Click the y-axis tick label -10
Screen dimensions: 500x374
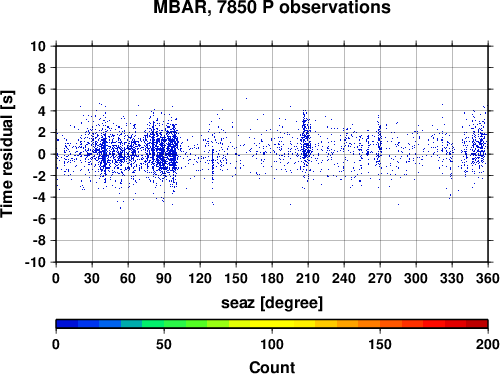coord(35,262)
